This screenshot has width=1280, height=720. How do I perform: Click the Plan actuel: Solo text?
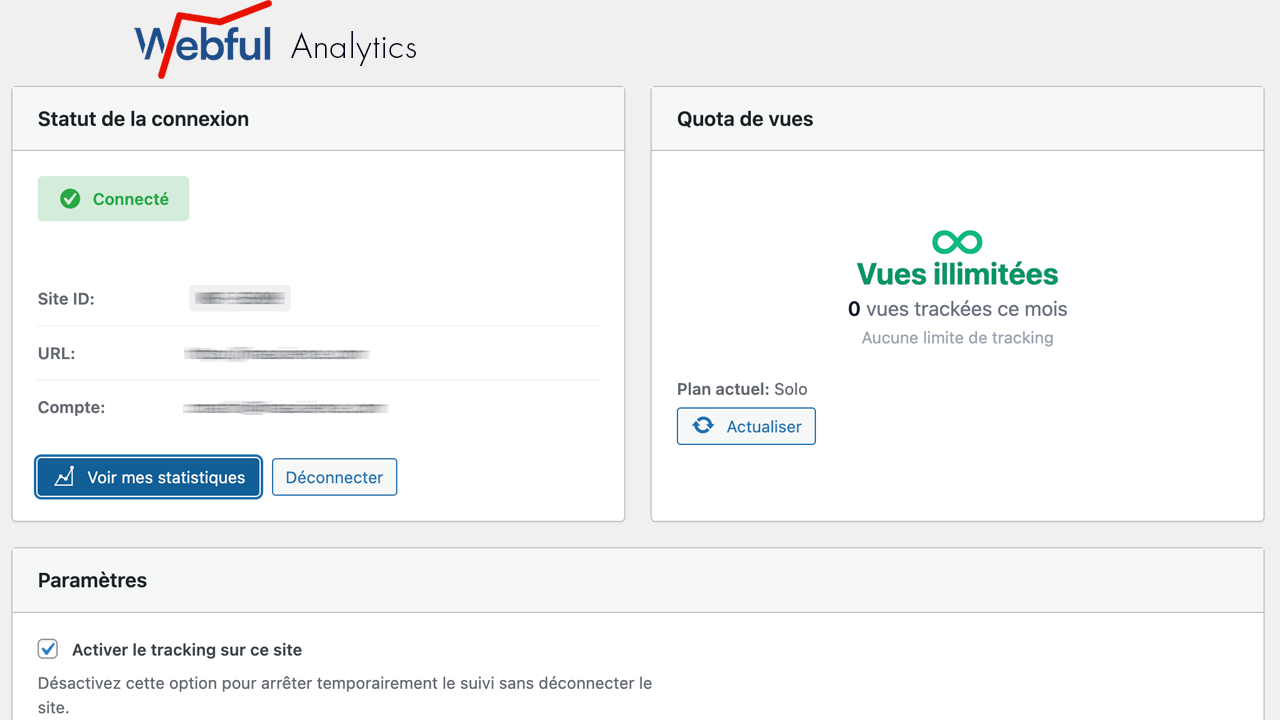(742, 389)
